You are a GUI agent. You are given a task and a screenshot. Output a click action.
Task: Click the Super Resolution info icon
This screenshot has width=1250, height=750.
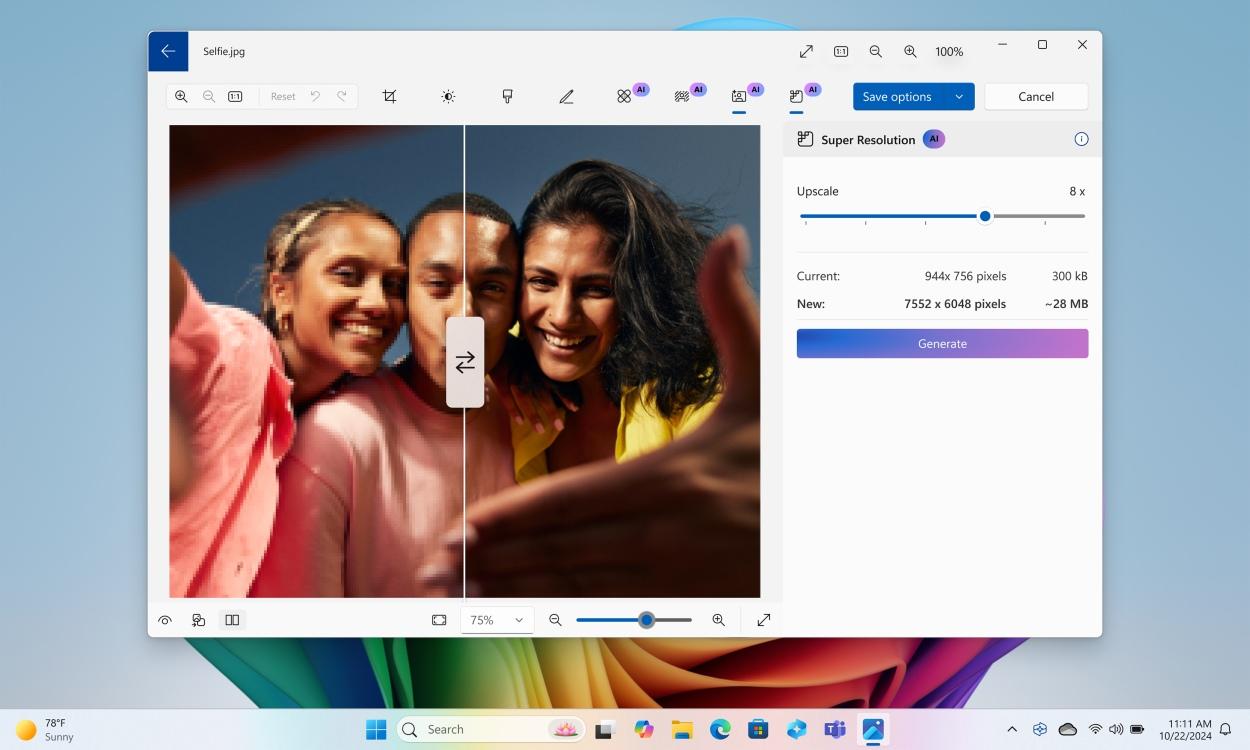pos(1081,139)
